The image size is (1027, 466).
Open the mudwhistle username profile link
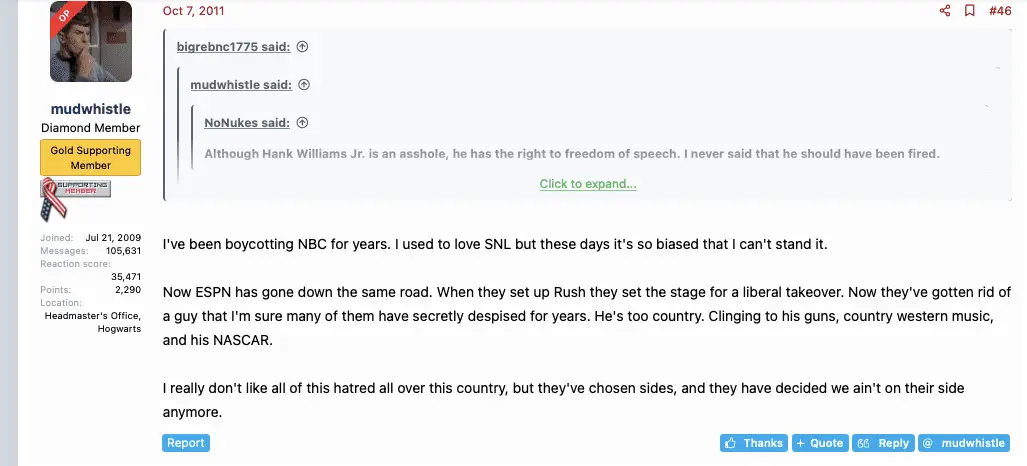click(91, 109)
